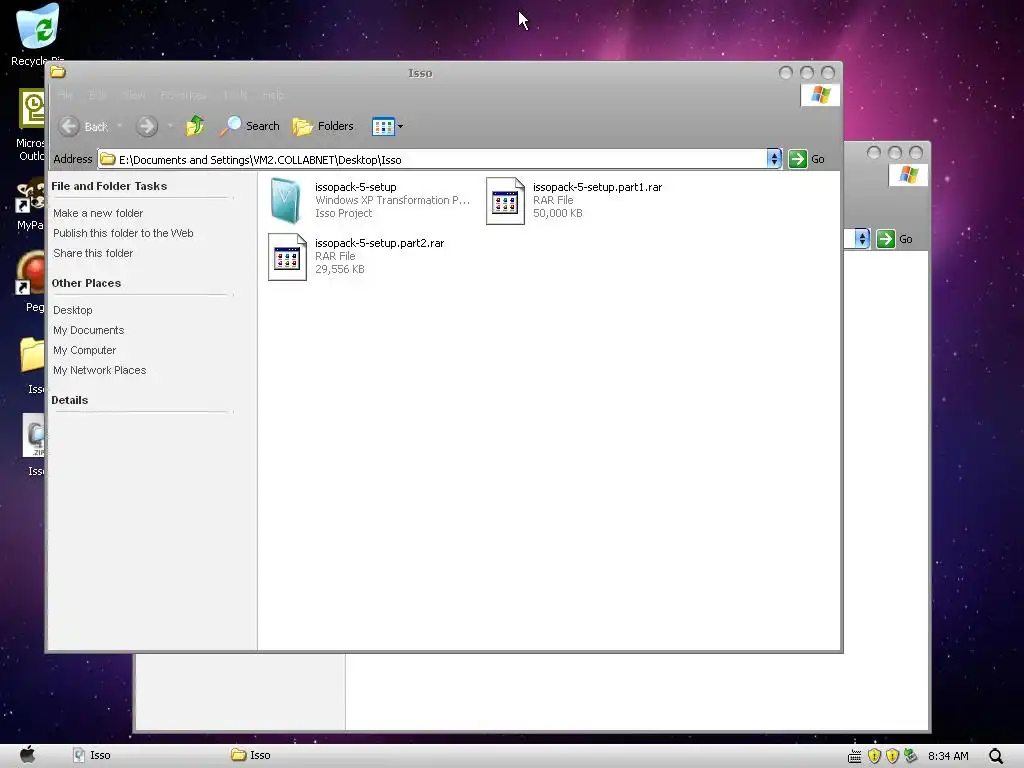1024x768 pixels.
Task: Select the issopack-5-setup installer icon
Action: [286, 201]
